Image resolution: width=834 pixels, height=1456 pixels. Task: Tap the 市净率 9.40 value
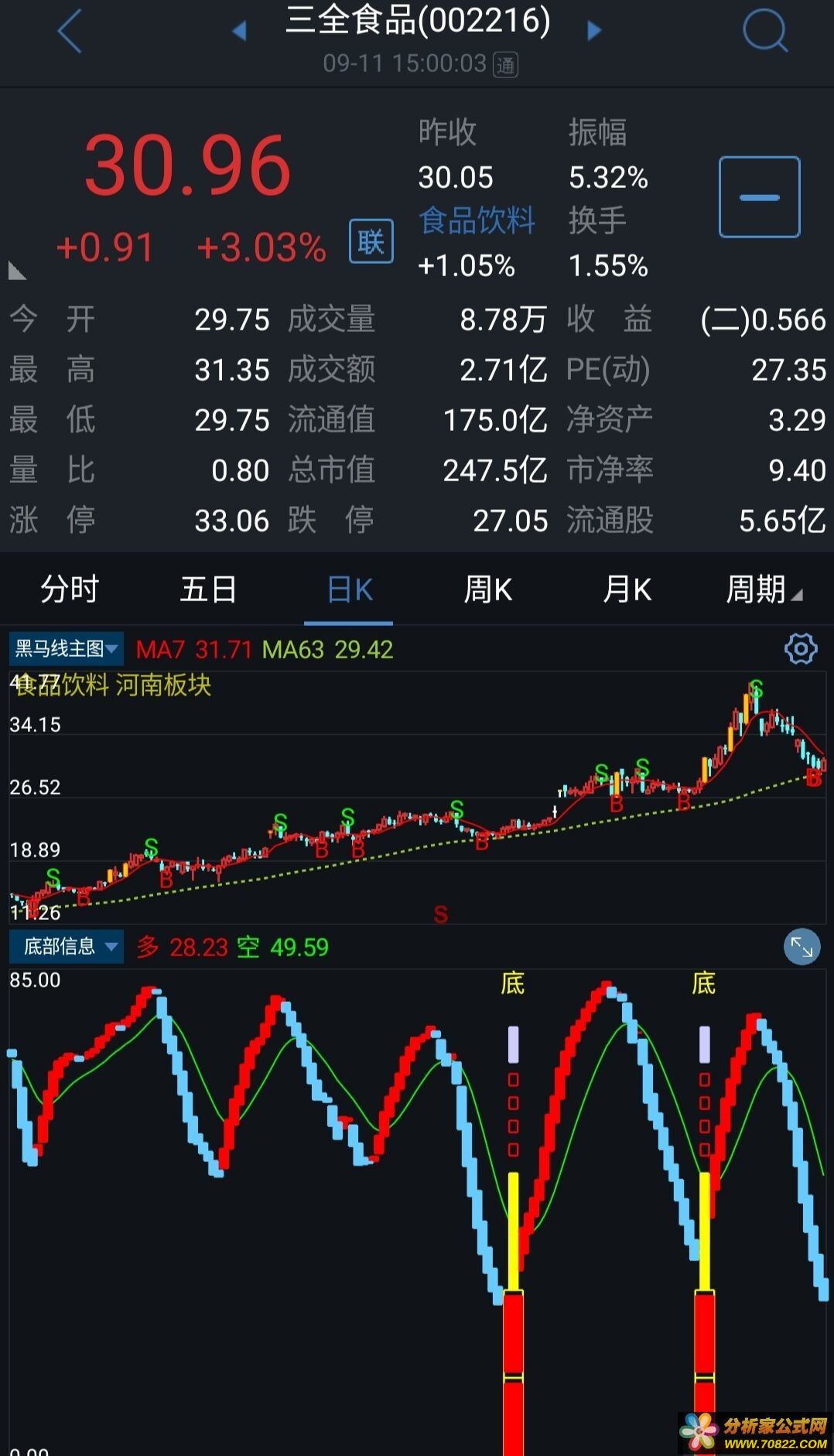click(797, 470)
